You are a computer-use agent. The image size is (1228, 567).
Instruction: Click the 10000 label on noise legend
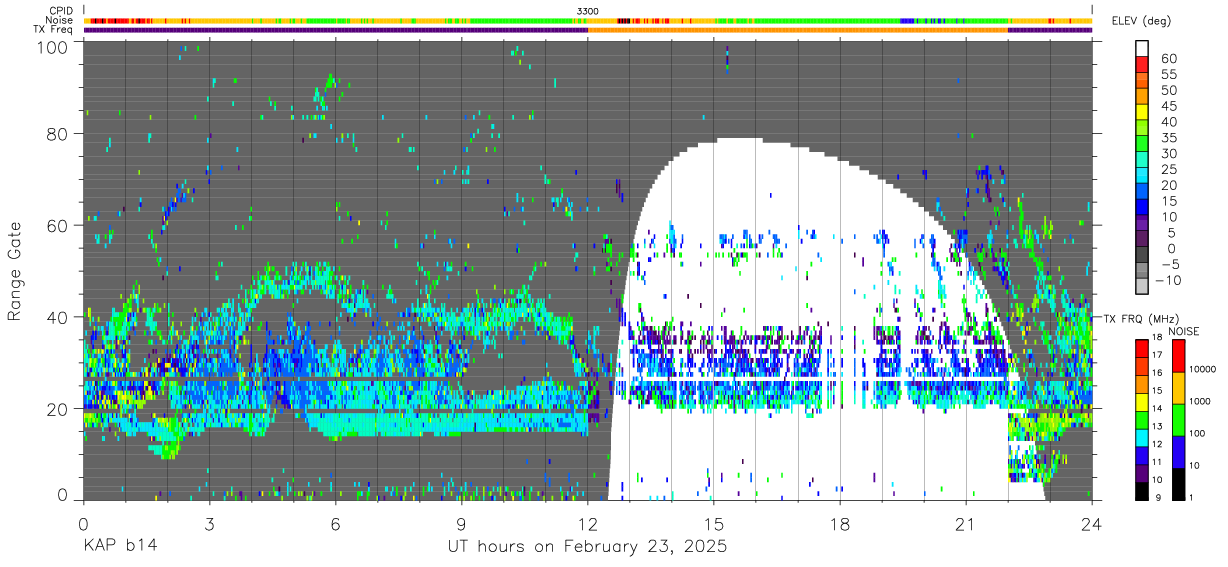tap(1201, 371)
